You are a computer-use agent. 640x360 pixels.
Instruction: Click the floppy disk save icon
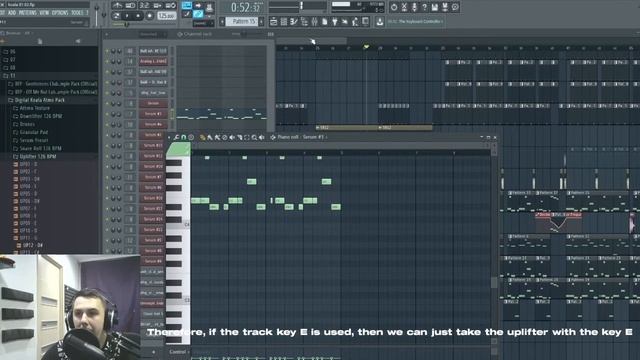[435, 7]
